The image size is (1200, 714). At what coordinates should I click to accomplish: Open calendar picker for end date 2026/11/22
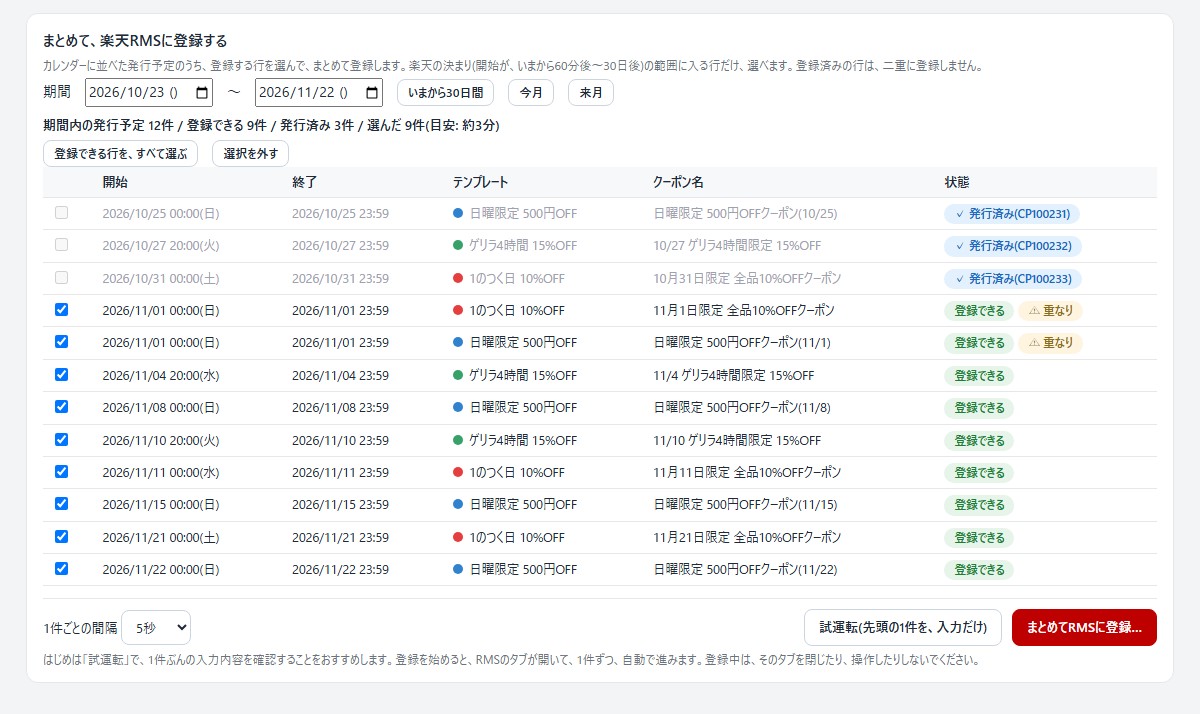point(372,93)
